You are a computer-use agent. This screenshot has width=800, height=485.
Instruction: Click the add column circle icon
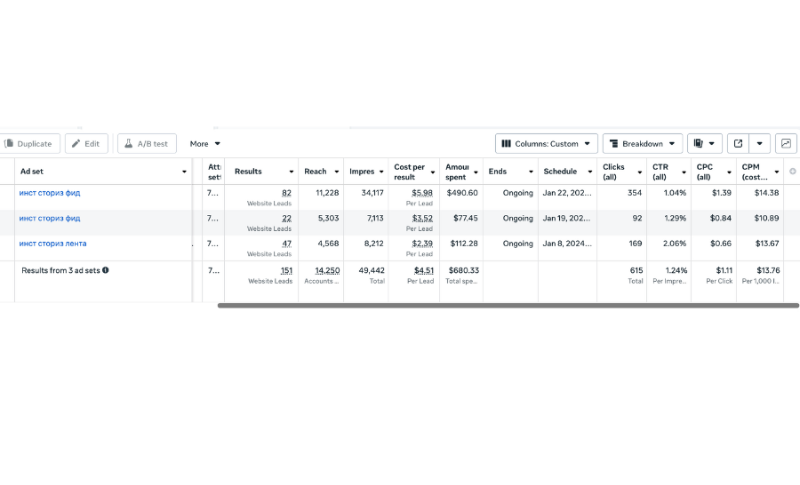point(792,171)
